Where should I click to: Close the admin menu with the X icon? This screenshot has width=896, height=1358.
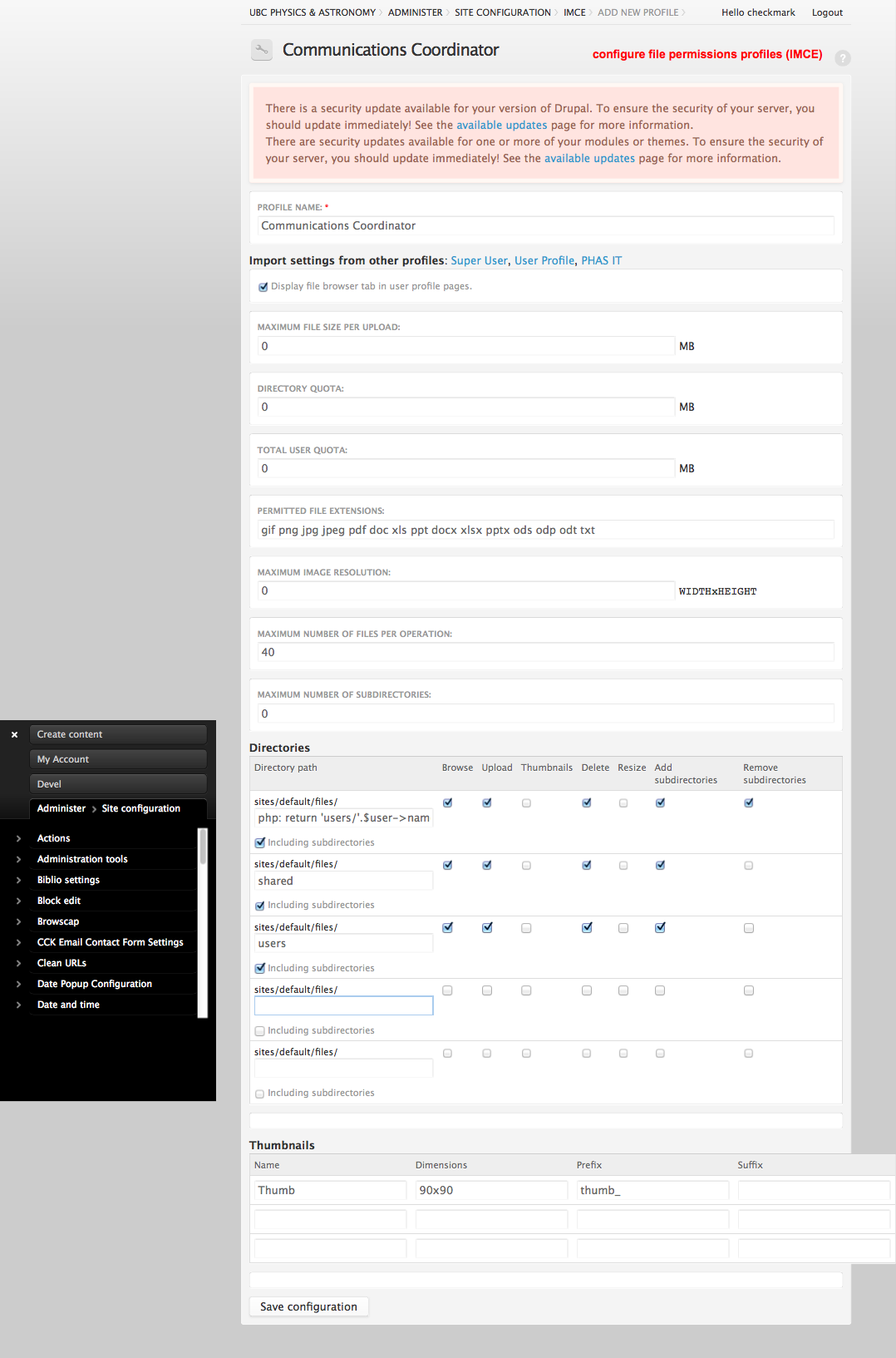(14, 735)
